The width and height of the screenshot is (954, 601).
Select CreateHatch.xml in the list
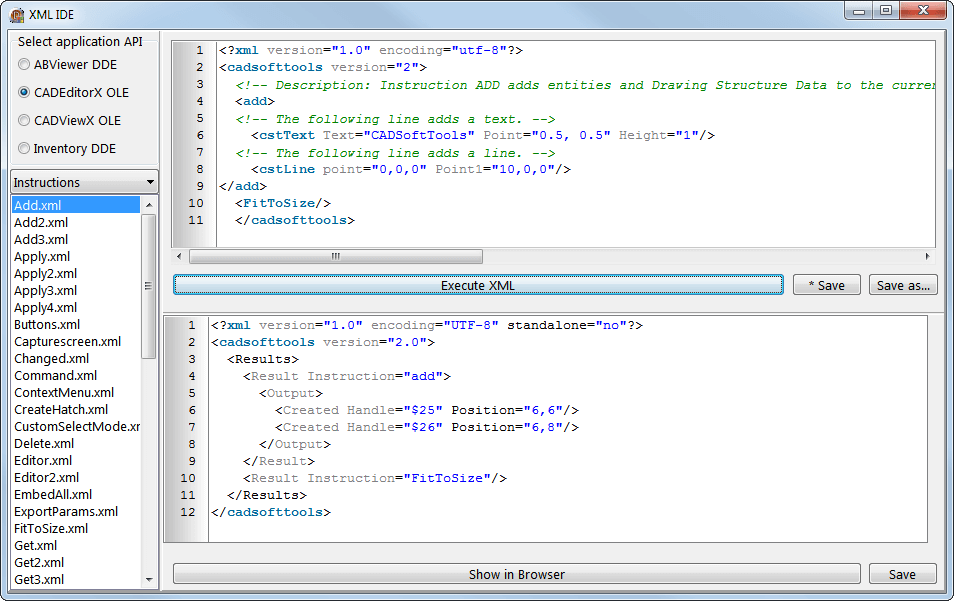click(x=61, y=409)
